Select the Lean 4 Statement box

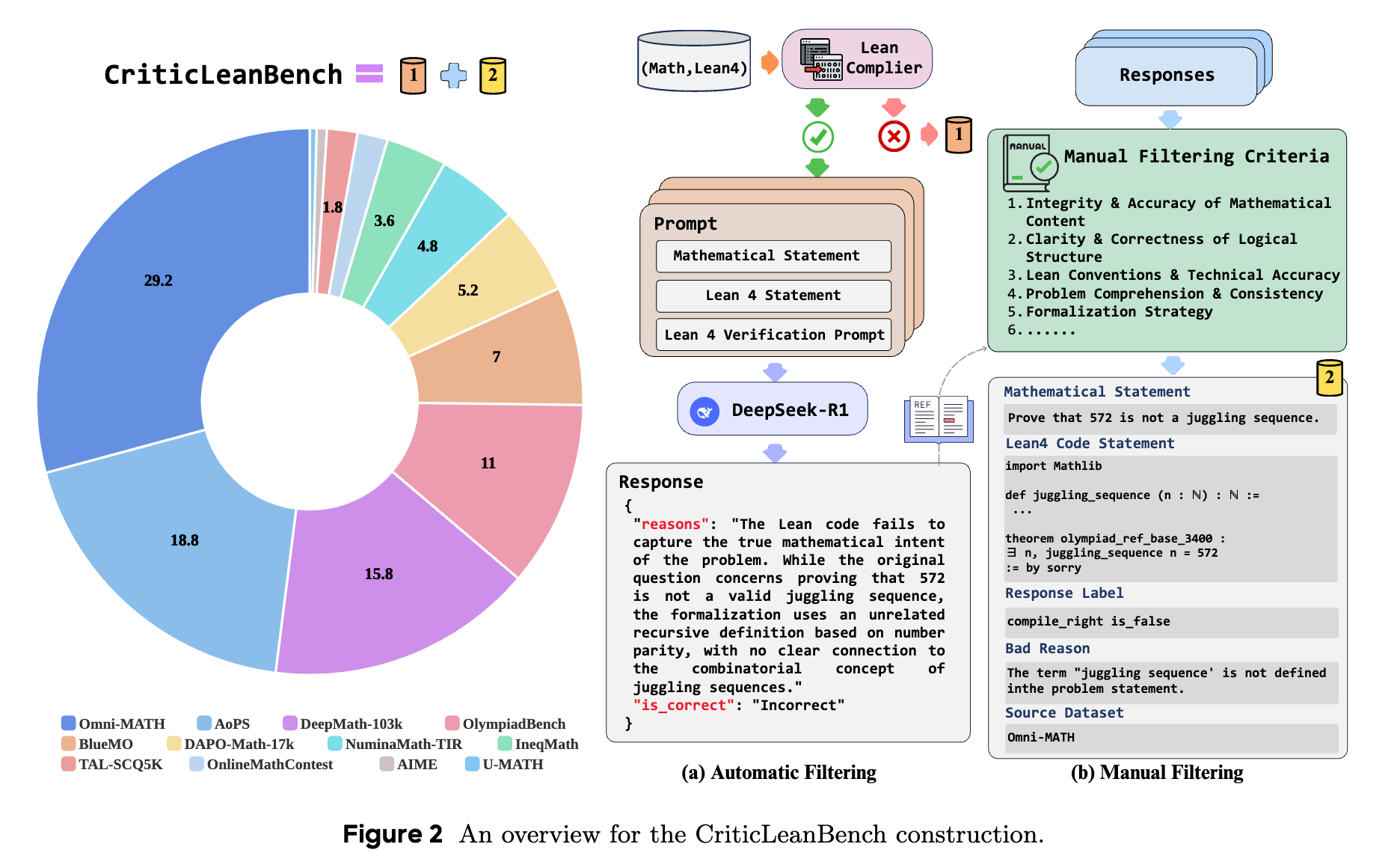(x=773, y=296)
